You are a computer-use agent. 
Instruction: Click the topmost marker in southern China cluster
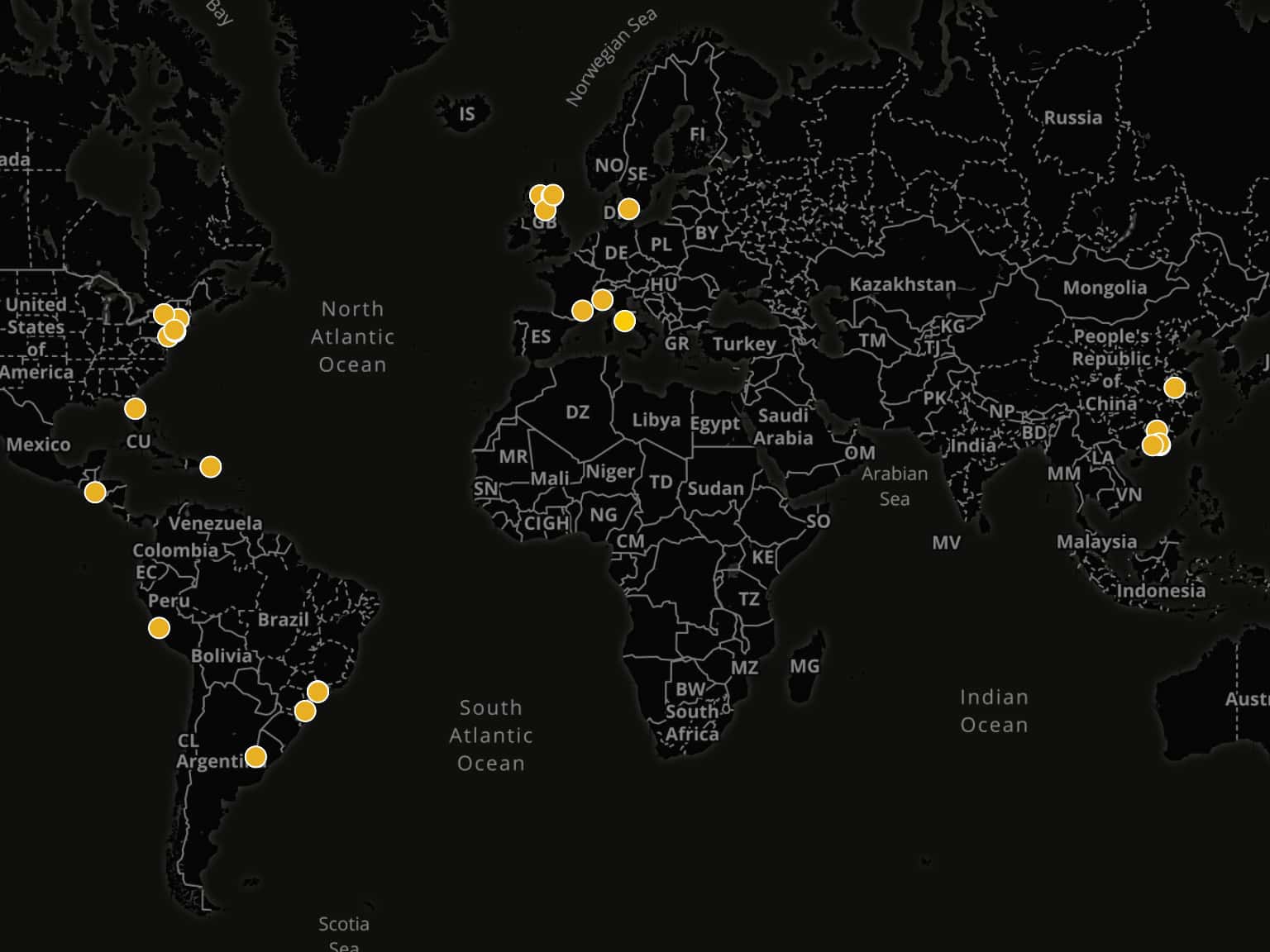pos(1158,430)
